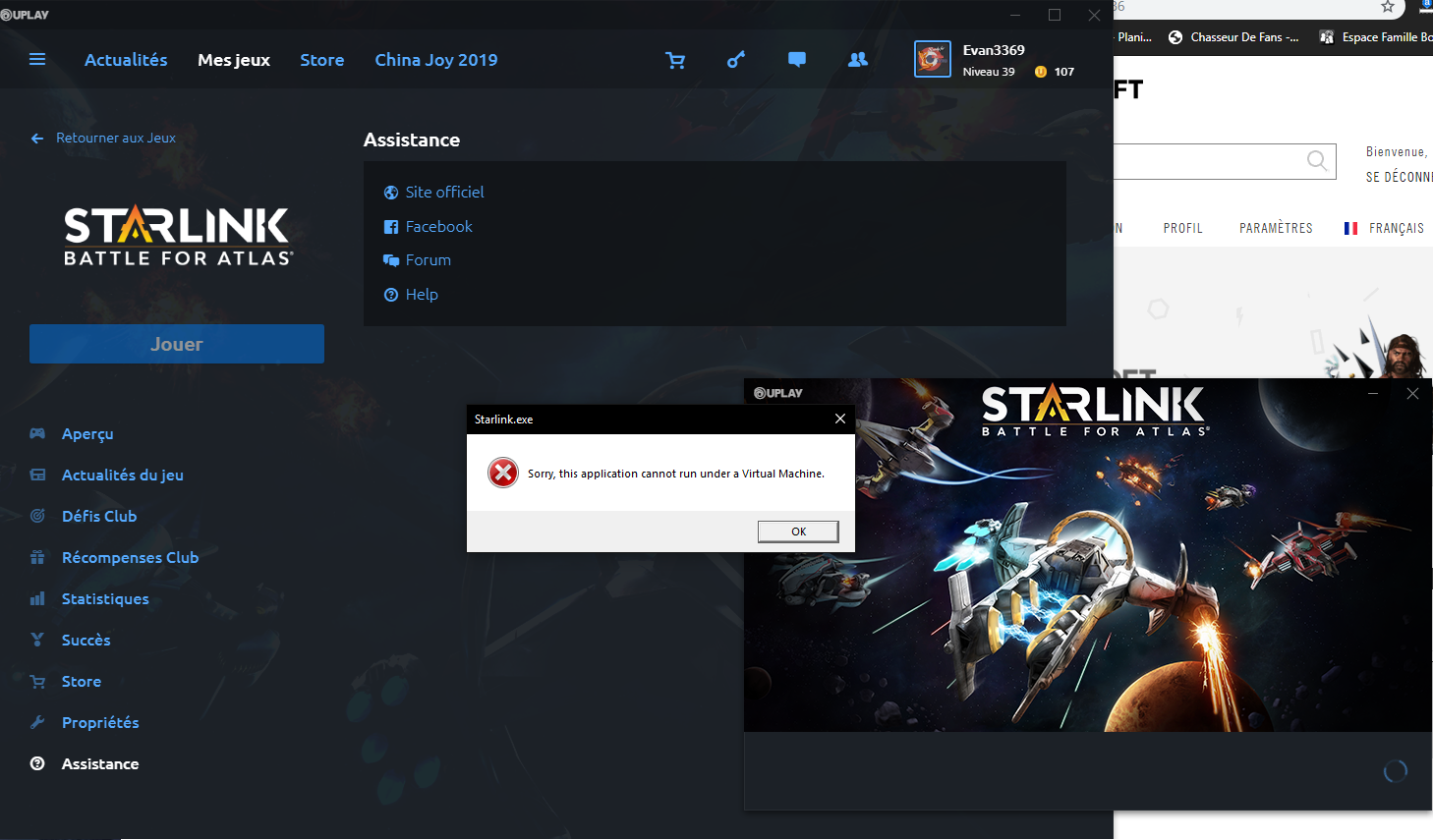1433x840 pixels.
Task: Click the trophy icon beside Succès
Action: pos(37,640)
